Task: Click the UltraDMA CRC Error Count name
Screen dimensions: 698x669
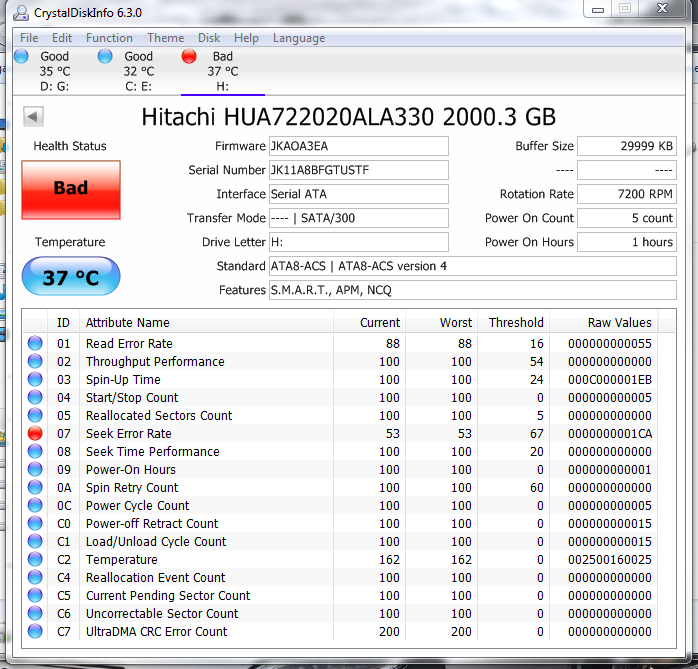Action: tap(156, 632)
